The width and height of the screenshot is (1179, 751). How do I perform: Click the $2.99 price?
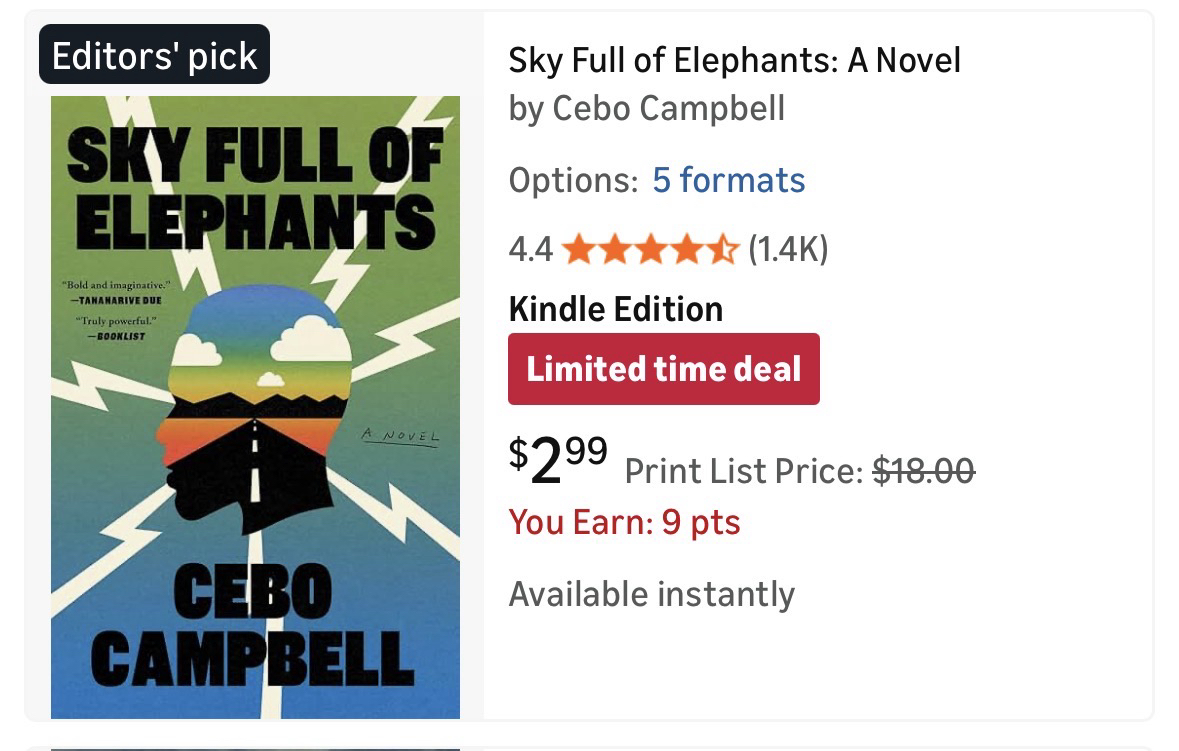(557, 459)
